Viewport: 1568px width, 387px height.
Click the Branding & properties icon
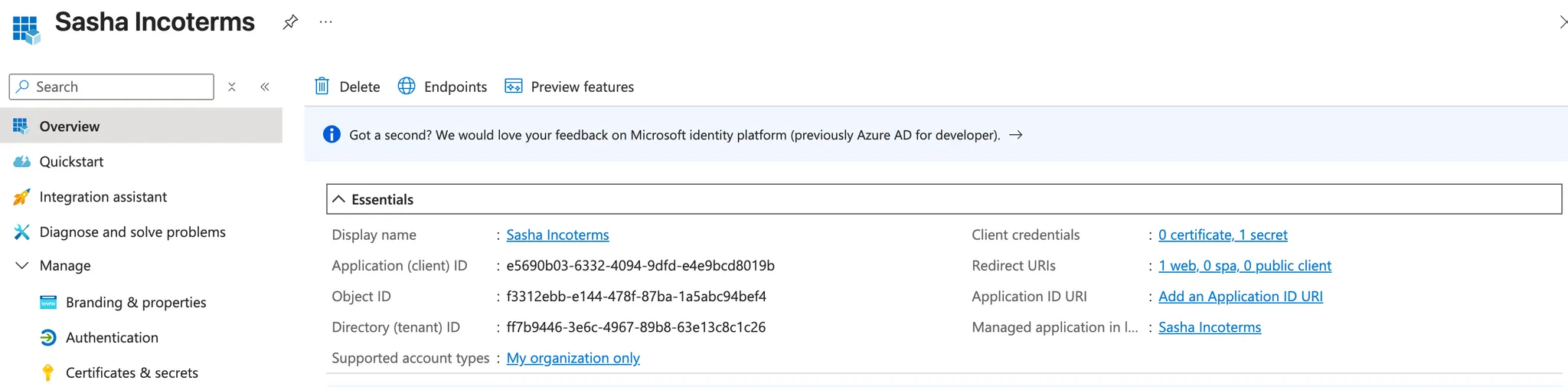click(x=48, y=302)
